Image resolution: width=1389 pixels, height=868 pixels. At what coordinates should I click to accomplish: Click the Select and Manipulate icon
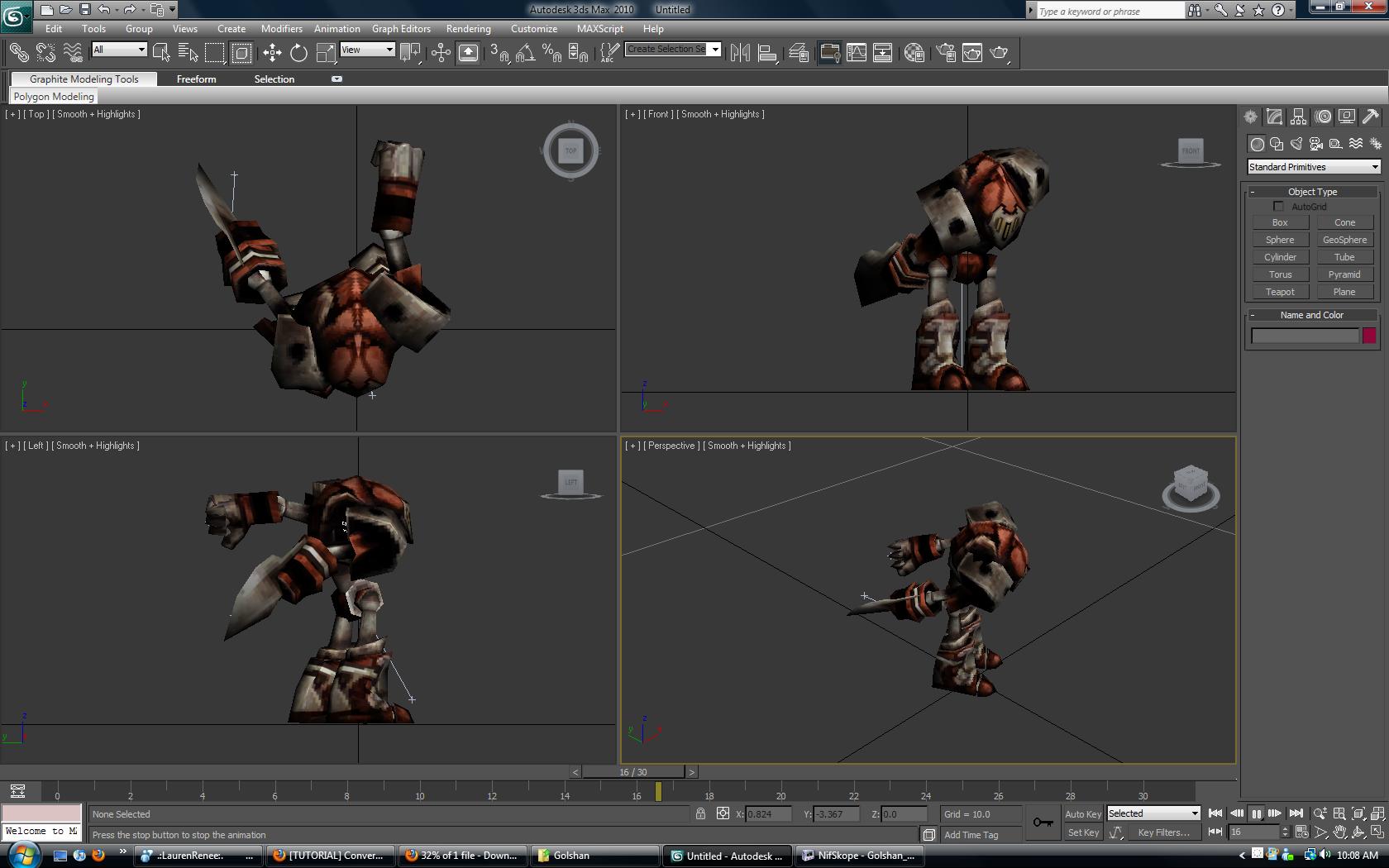441,53
